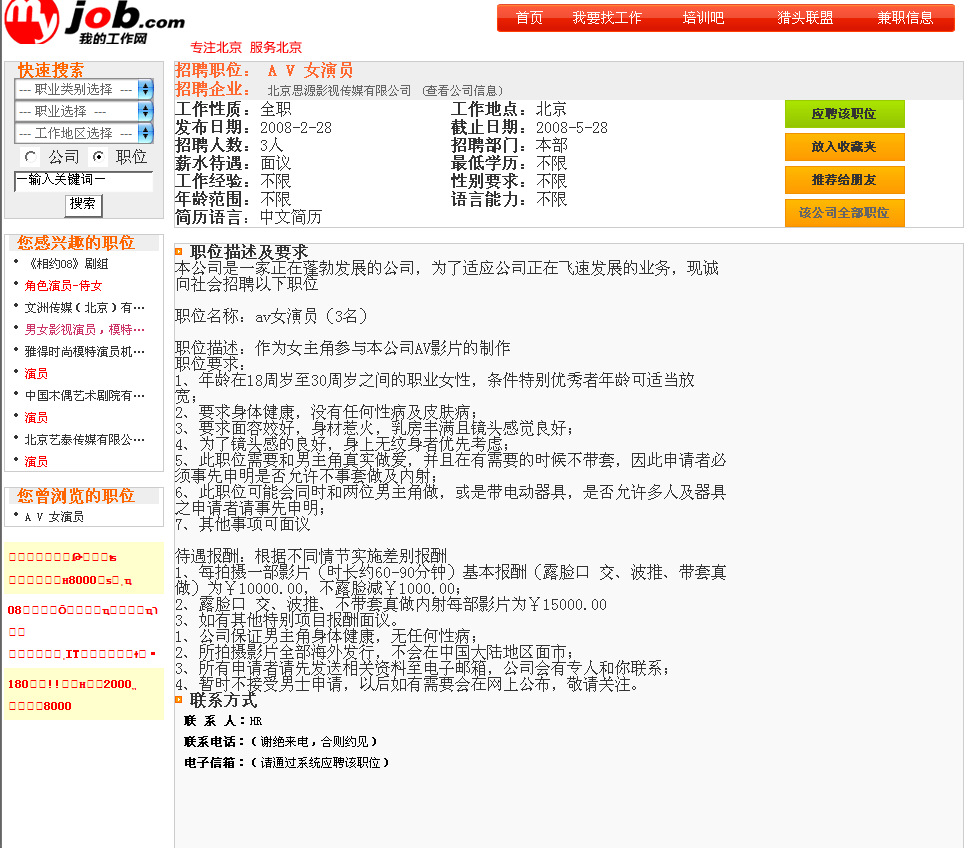Expand the 职业选择 dropdown
This screenshot has height=848, width=980.
point(84,111)
